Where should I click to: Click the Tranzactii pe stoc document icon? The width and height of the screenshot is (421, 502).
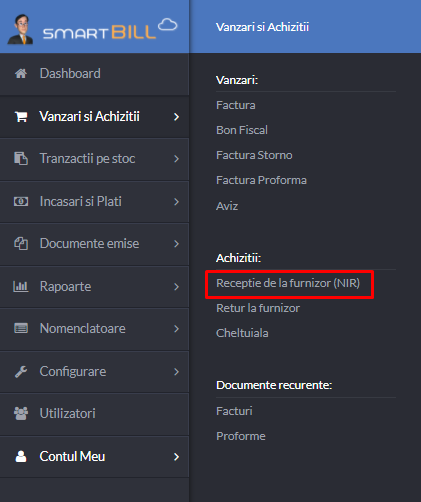(x=21, y=158)
